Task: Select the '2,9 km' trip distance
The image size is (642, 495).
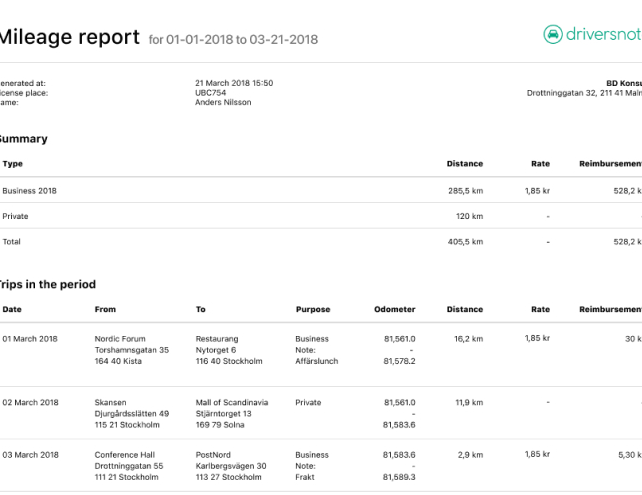Action: pyautogui.click(x=470, y=455)
